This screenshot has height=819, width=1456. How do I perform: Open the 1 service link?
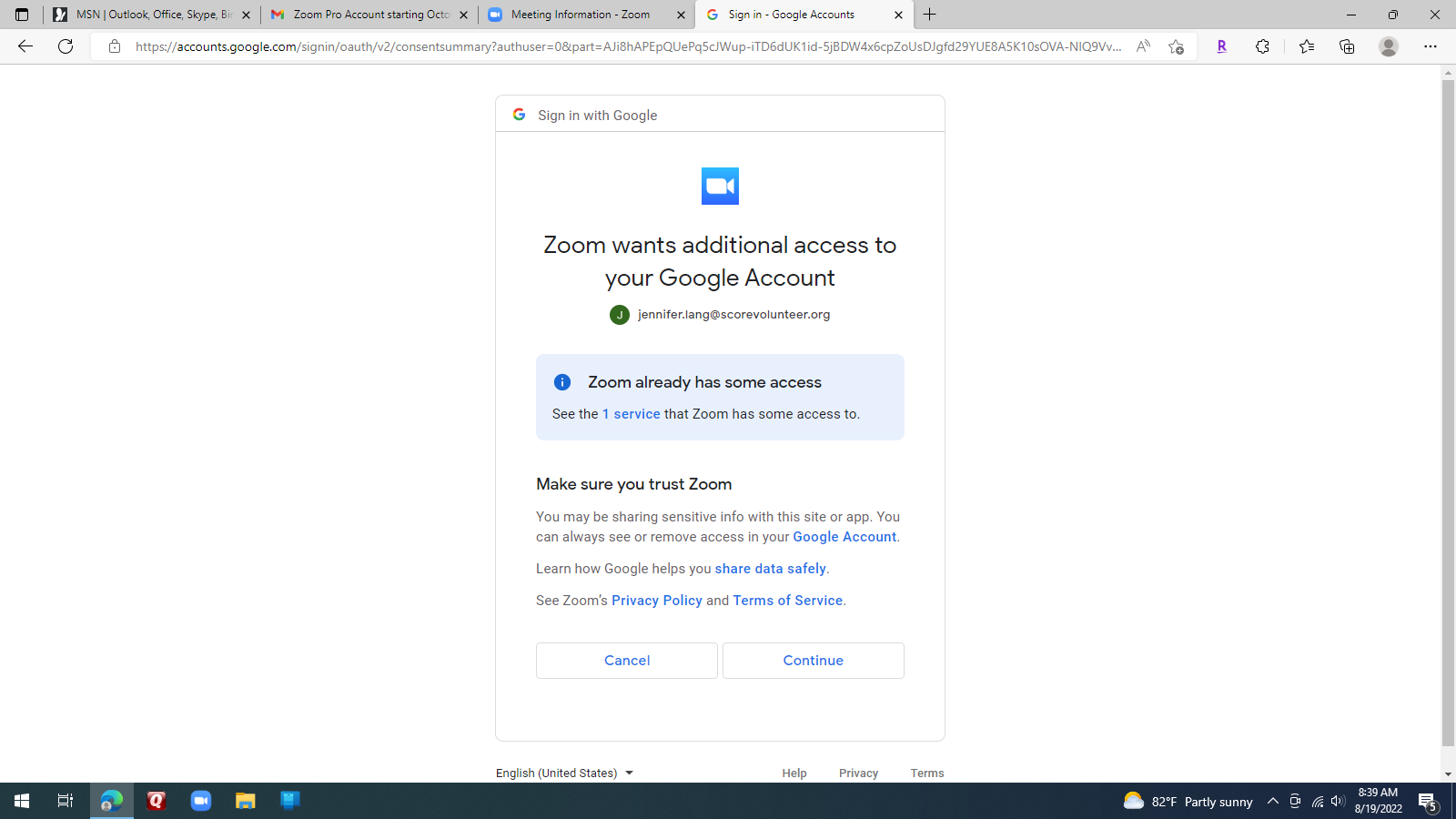(x=632, y=414)
